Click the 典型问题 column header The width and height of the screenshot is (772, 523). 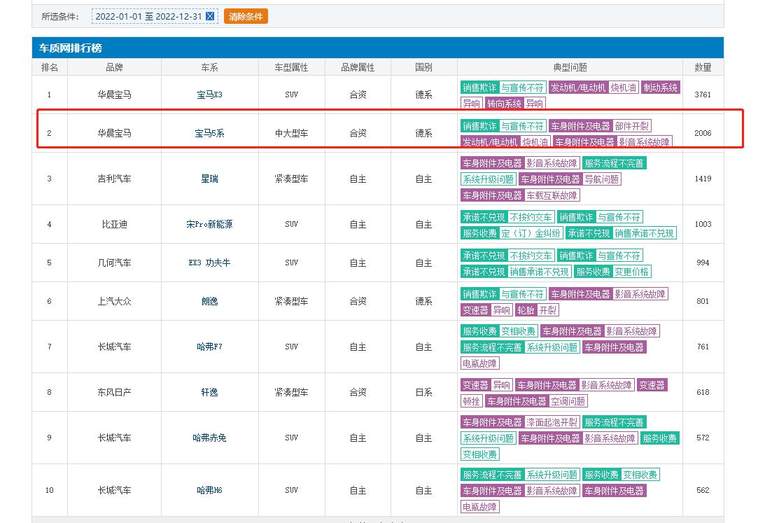point(570,67)
